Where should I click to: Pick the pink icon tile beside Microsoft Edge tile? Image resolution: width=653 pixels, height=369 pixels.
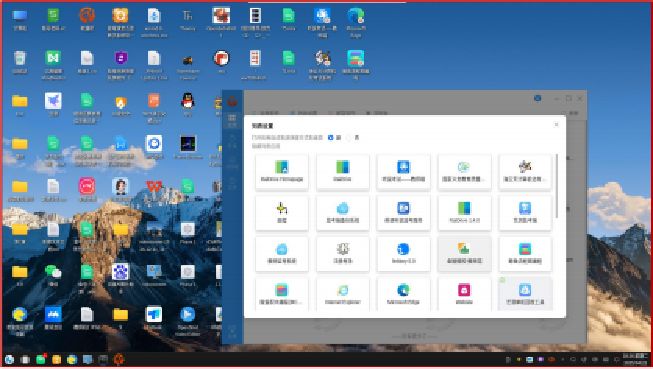pos(464,294)
